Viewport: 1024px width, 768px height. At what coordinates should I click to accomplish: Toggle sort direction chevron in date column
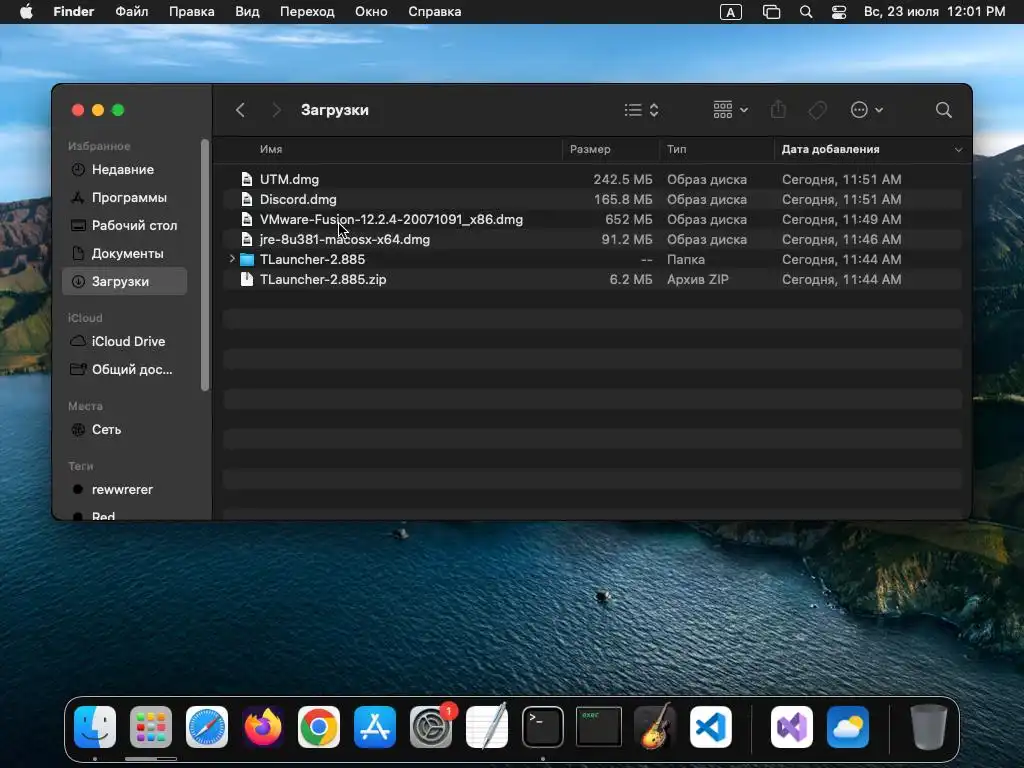pos(958,150)
